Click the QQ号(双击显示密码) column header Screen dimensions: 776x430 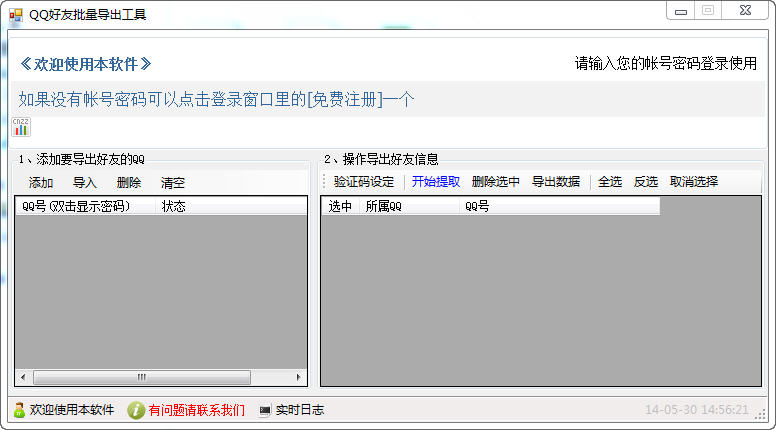[x=86, y=206]
